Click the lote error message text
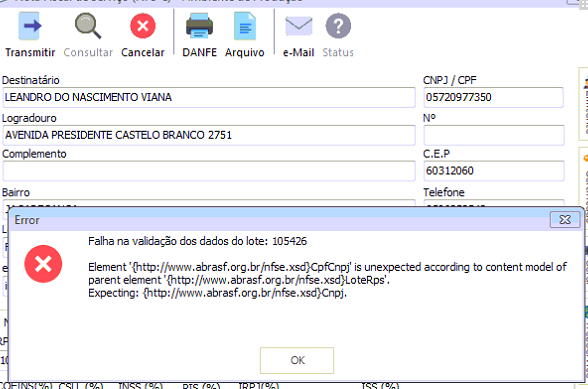588x389 pixels. (x=197, y=241)
